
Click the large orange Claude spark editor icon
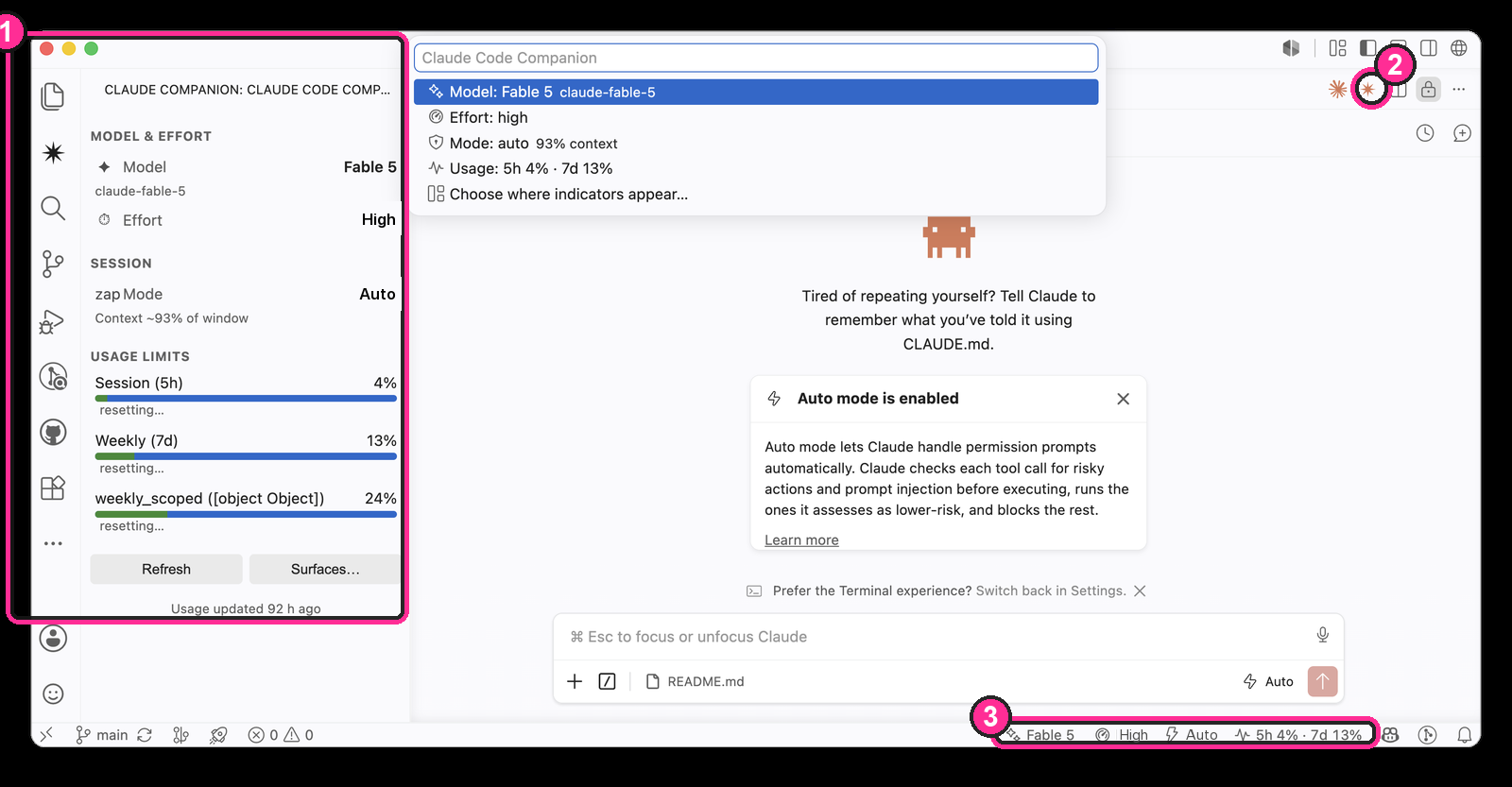1337,89
